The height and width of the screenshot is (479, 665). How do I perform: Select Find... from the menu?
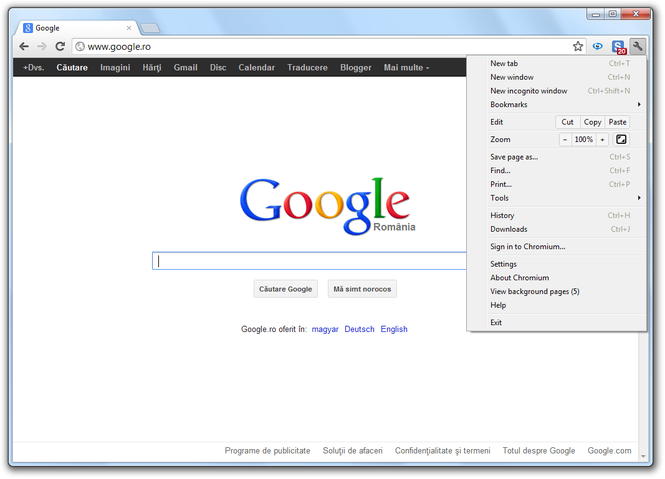point(566,170)
